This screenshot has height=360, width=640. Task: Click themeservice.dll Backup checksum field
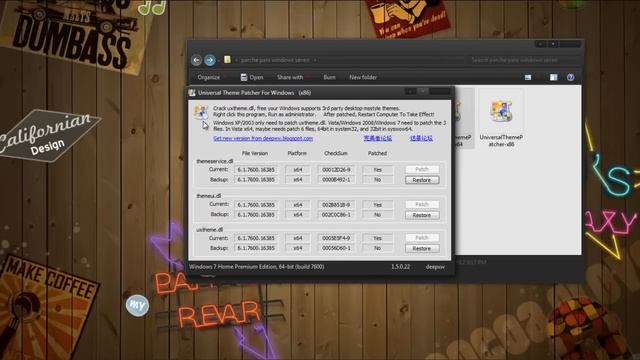[336, 180]
